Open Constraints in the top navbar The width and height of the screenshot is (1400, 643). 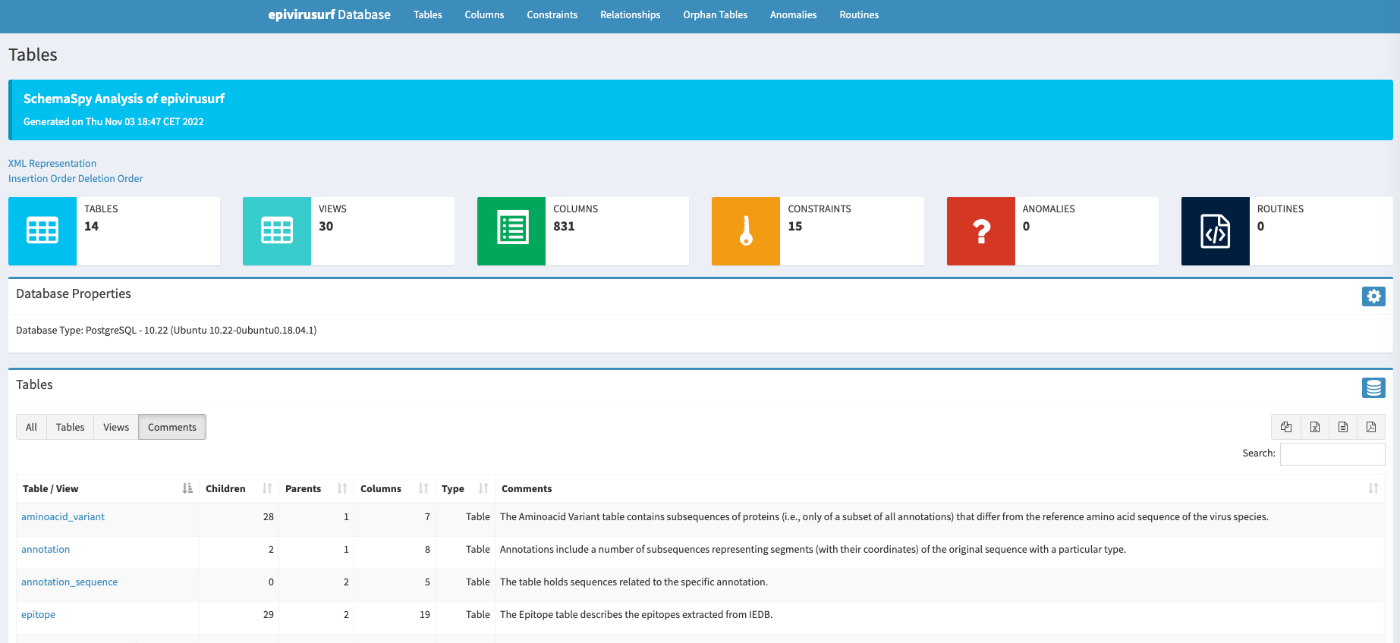click(x=552, y=15)
